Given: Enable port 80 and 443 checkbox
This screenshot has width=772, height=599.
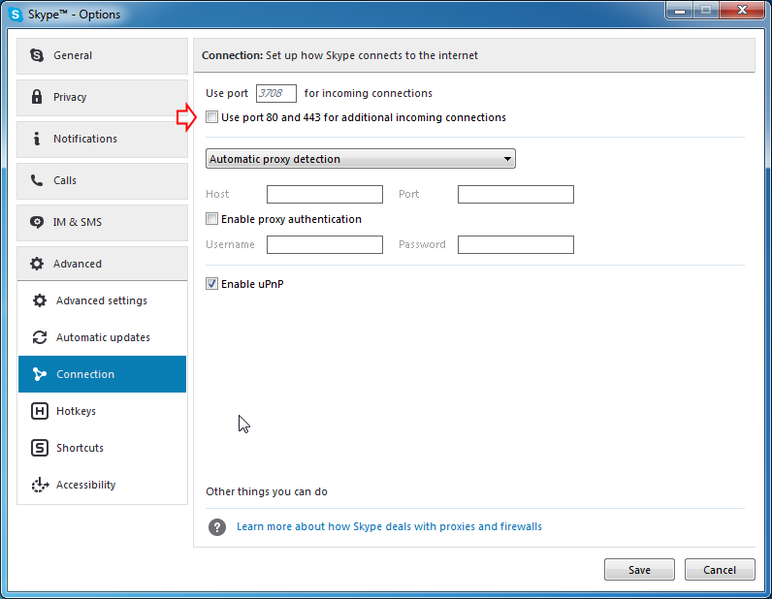Looking at the screenshot, I should 212,118.
